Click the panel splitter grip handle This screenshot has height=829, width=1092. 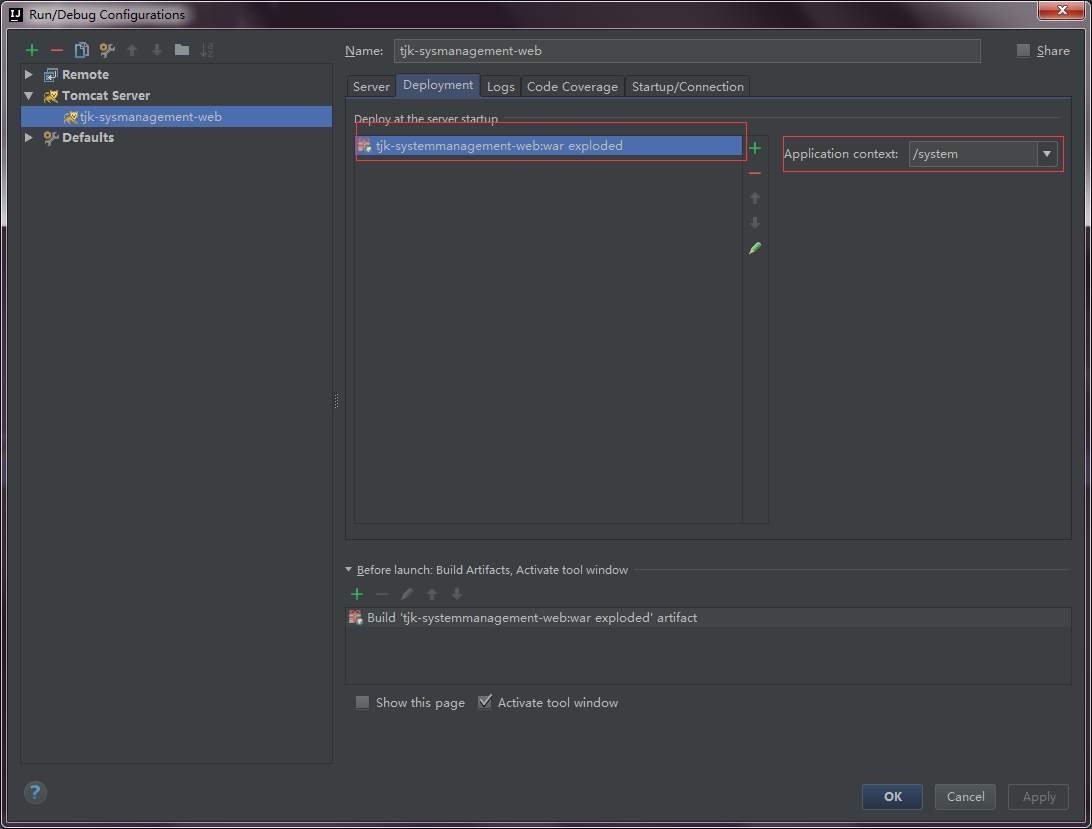[337, 401]
